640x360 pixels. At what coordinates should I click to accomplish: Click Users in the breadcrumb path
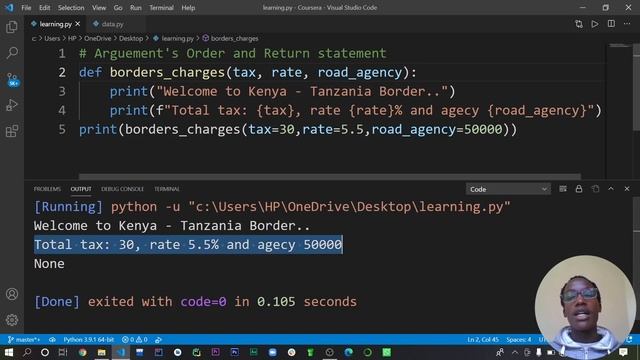pos(52,38)
